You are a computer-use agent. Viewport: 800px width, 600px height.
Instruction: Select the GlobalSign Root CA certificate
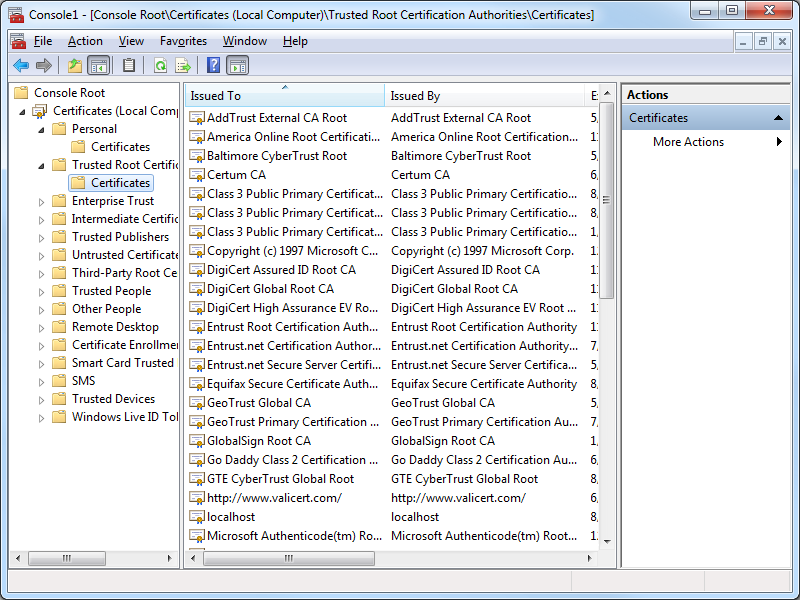pos(258,441)
